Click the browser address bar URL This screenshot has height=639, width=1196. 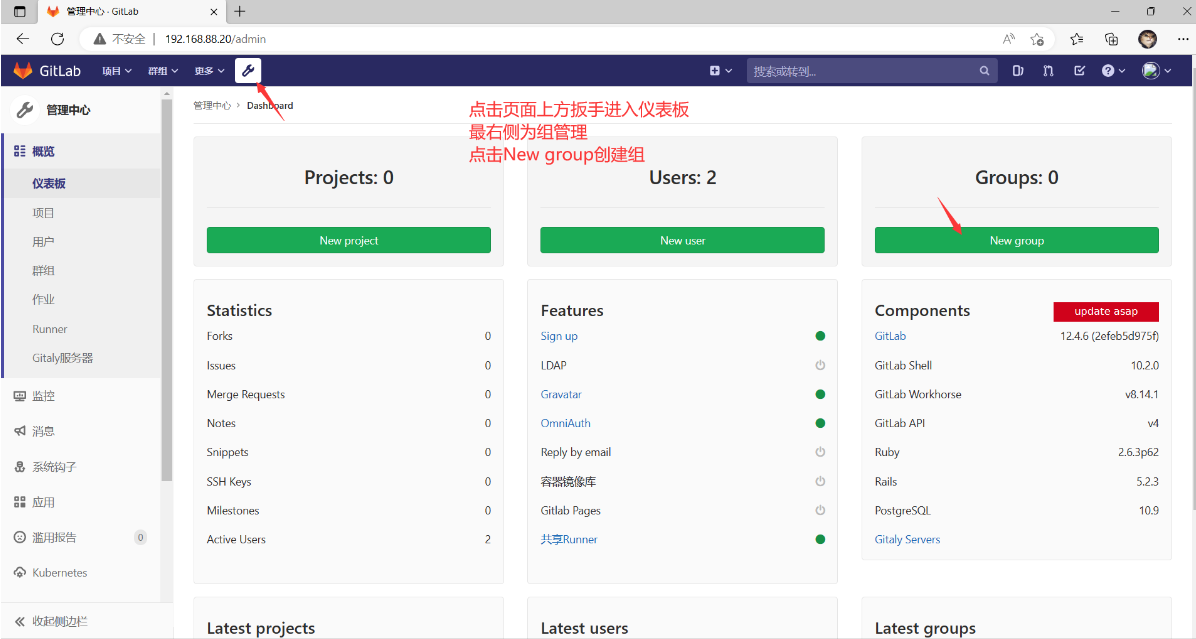pyautogui.click(x=215, y=39)
